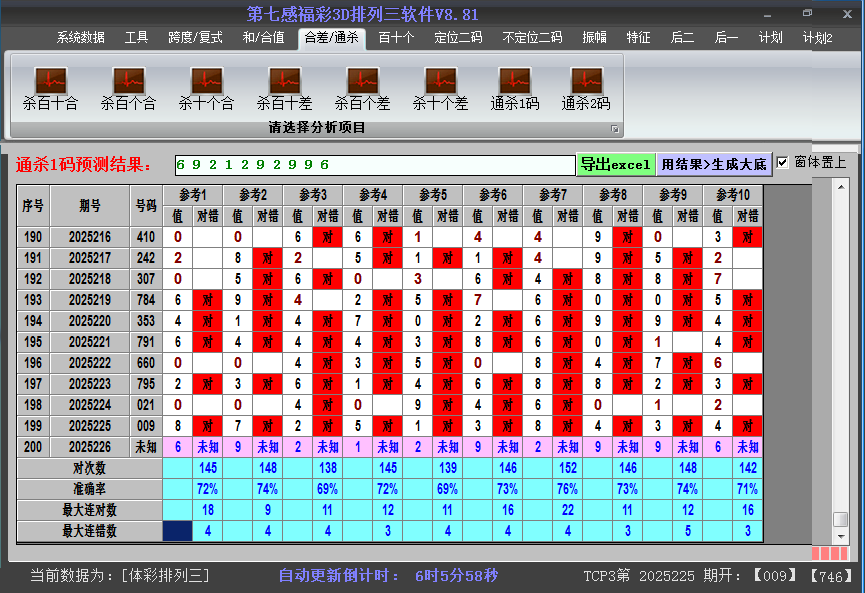
Task: Switch to the 后二 tab
Action: pyautogui.click(x=682, y=38)
